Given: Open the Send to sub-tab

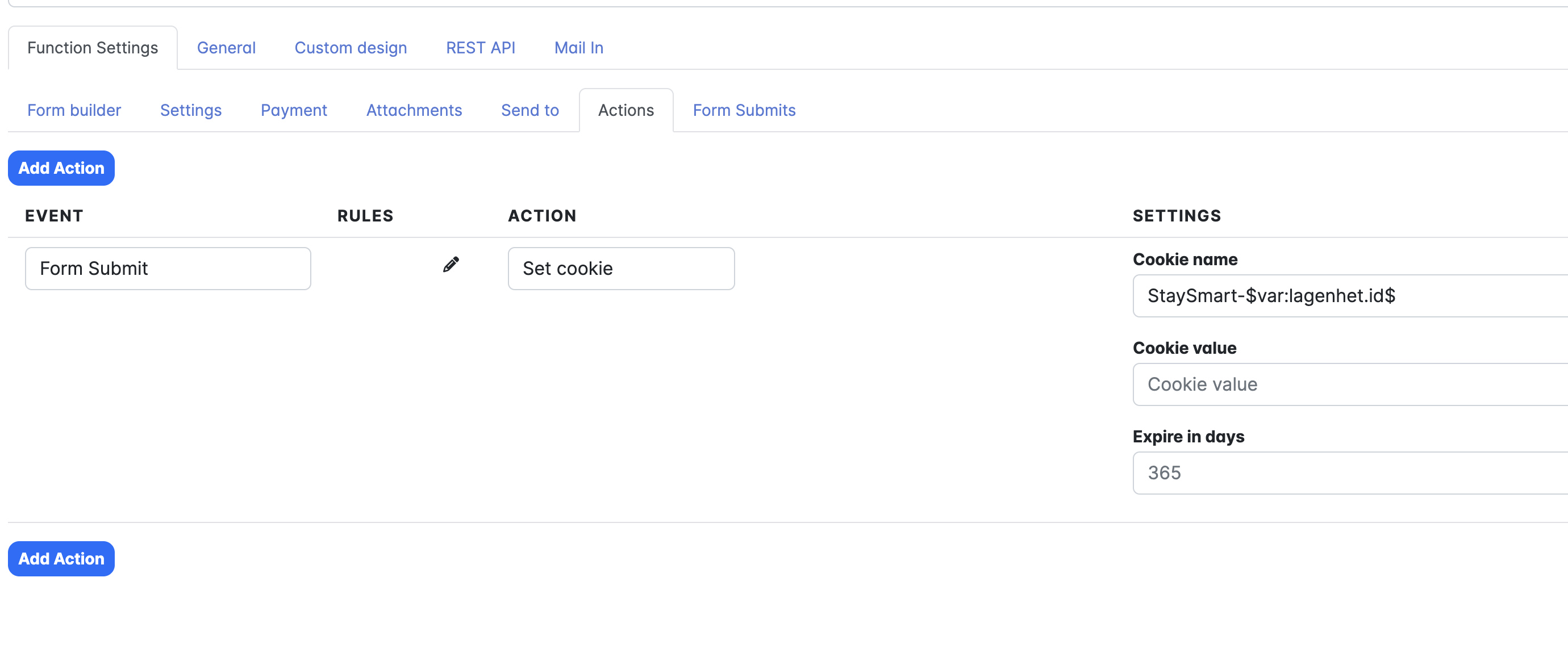Looking at the screenshot, I should 529,110.
